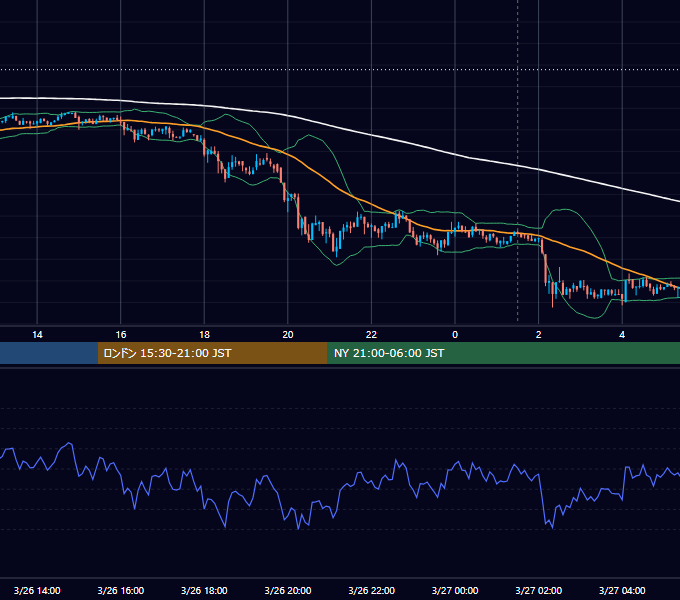Click the 3/26 20:00 date label
680x600 pixels.
[x=288, y=590]
